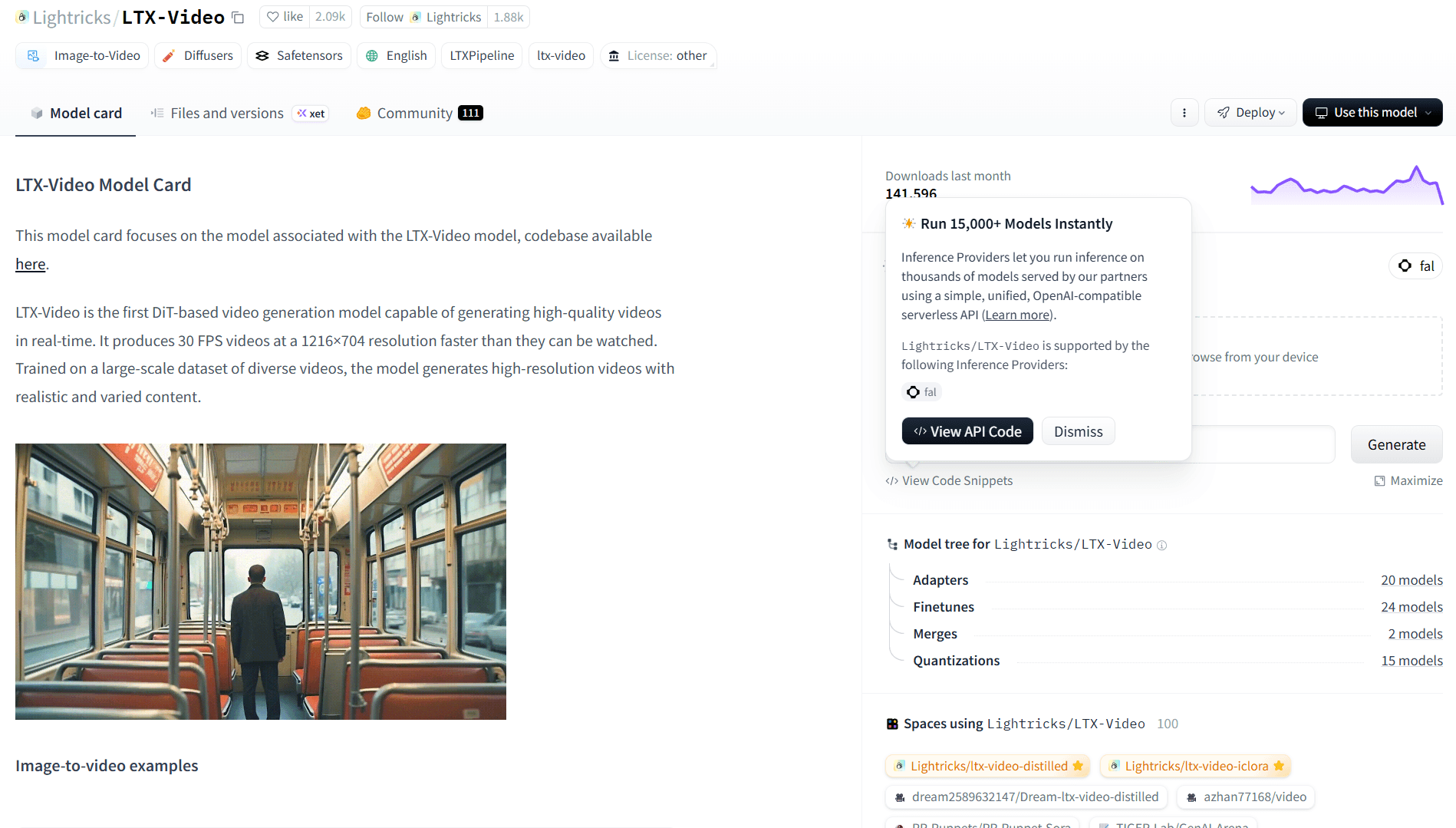This screenshot has width=1456, height=828.
Task: Open the License: other tag
Action: pos(658,56)
